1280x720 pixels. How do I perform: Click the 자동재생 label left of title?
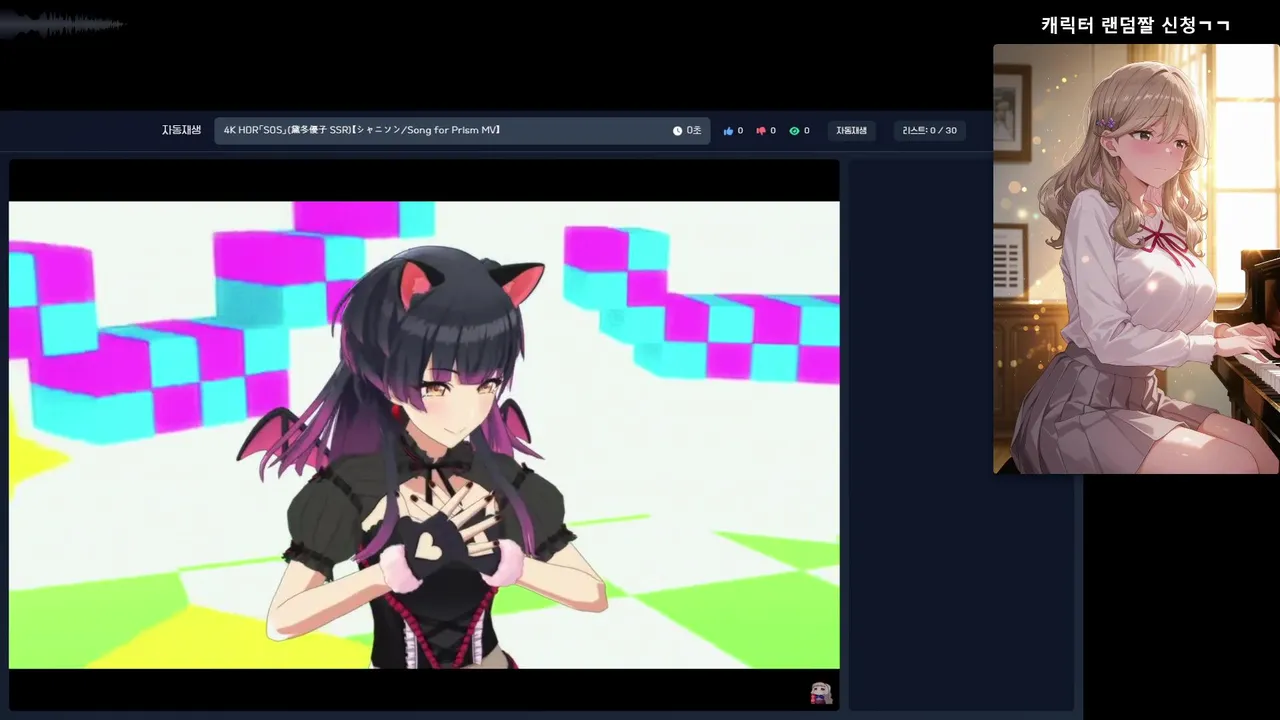181,131
